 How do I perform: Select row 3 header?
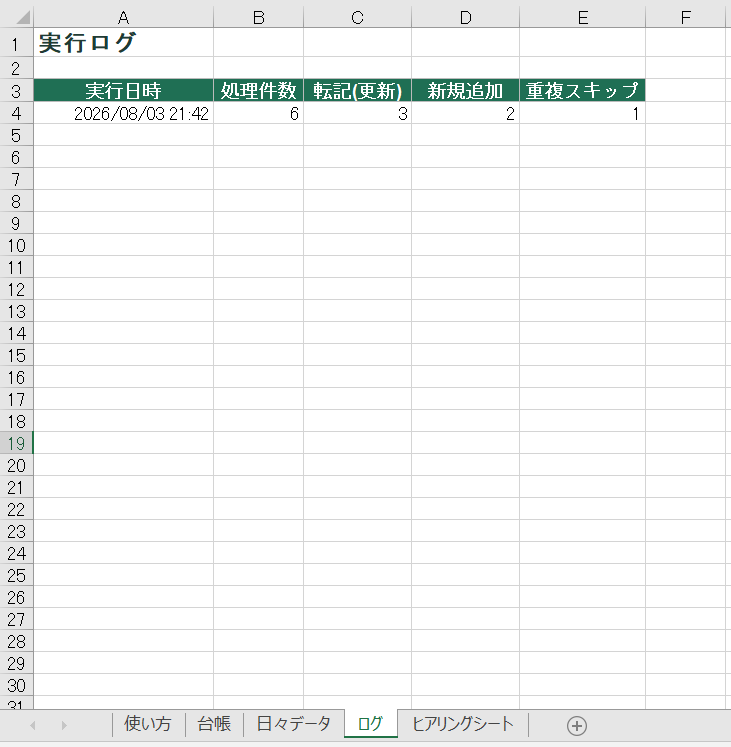(x=16, y=91)
